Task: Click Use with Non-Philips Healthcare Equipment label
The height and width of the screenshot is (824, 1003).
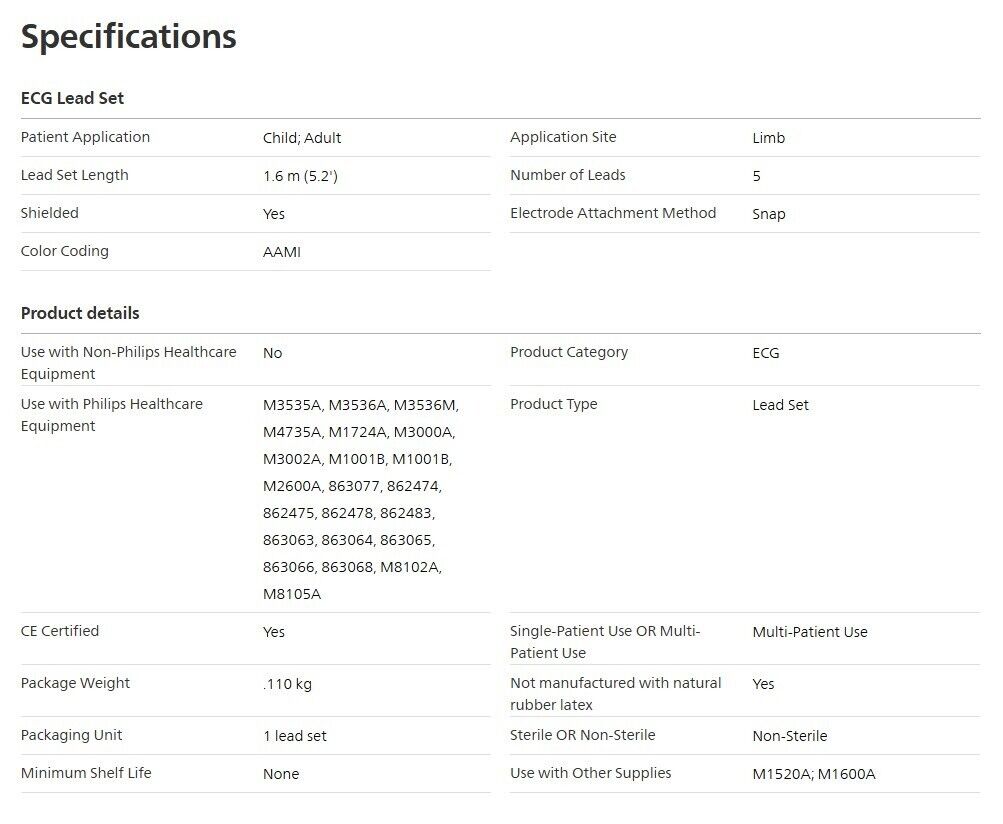Action: 129,363
